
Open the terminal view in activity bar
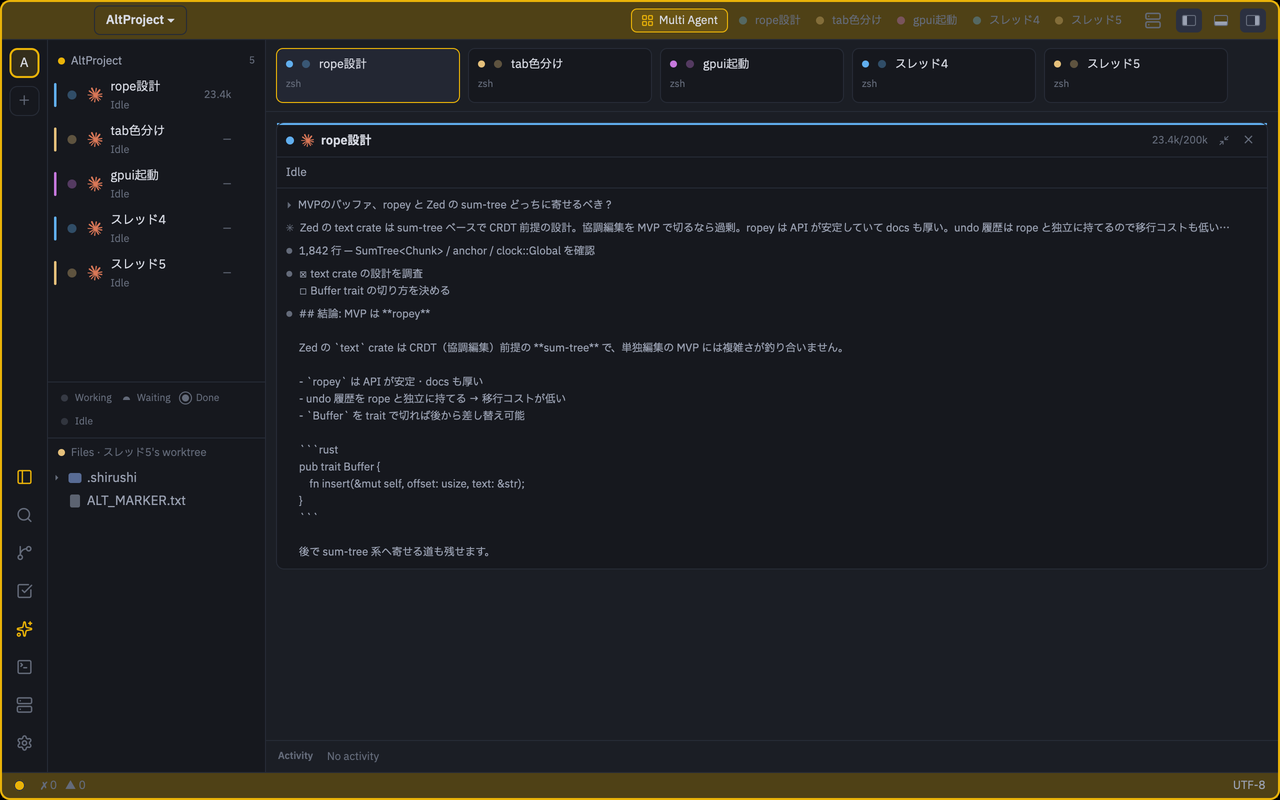(x=24, y=667)
